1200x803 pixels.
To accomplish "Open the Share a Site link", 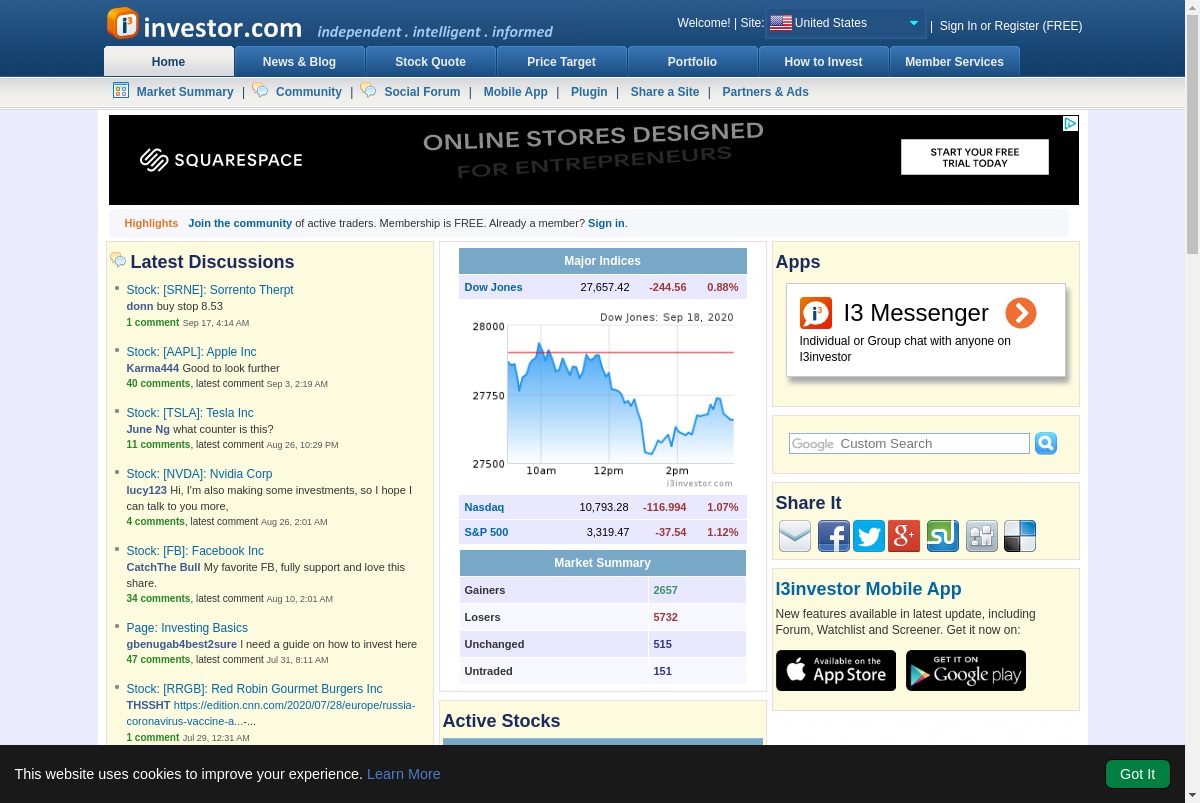I will (x=665, y=91).
